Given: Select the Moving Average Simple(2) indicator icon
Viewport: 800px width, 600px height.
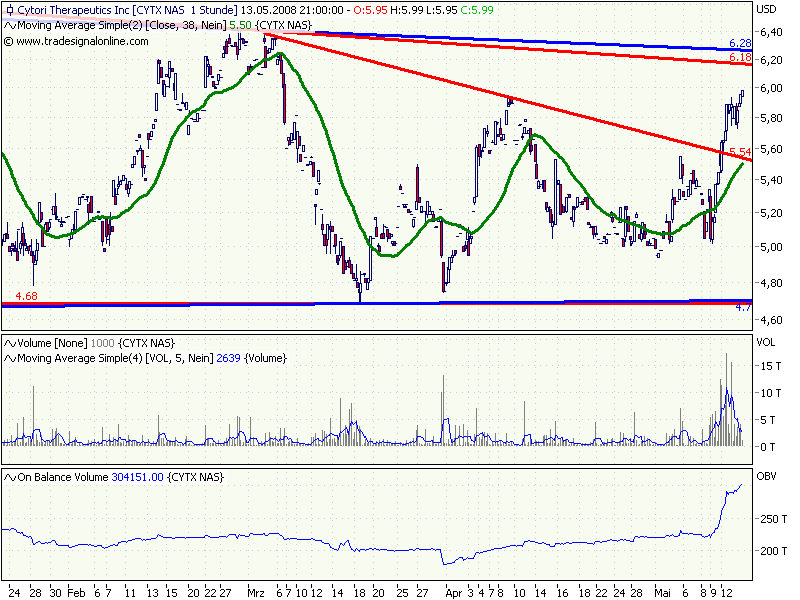Looking at the screenshot, I should 8,26.
